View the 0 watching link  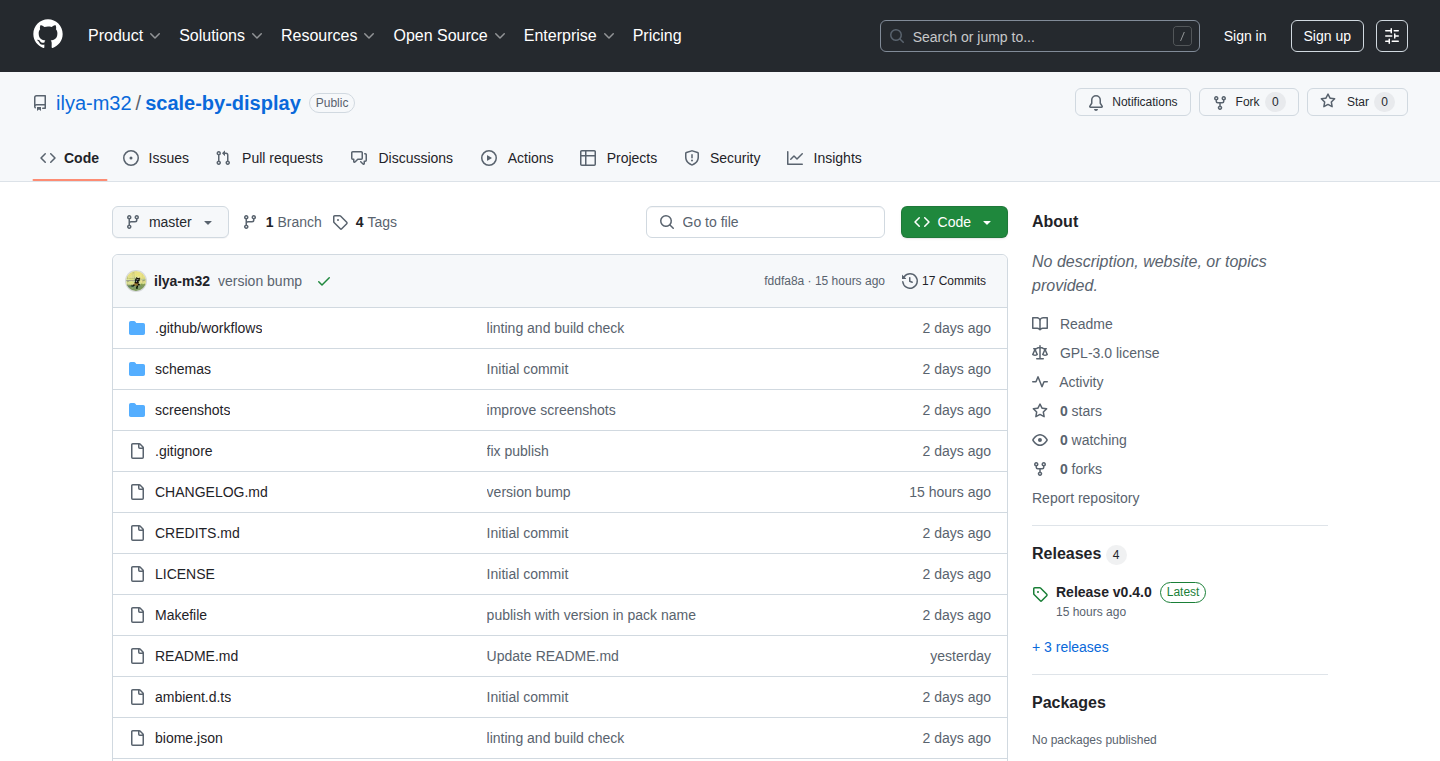1079,440
